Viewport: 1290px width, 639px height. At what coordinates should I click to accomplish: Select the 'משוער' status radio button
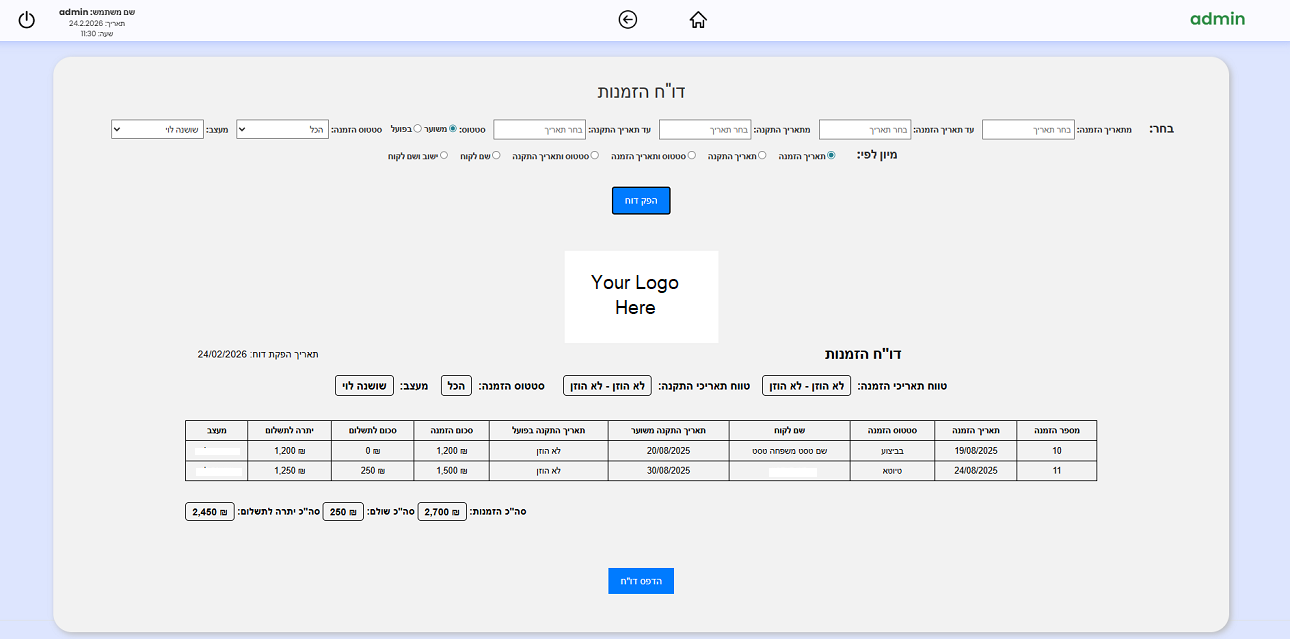click(x=453, y=129)
